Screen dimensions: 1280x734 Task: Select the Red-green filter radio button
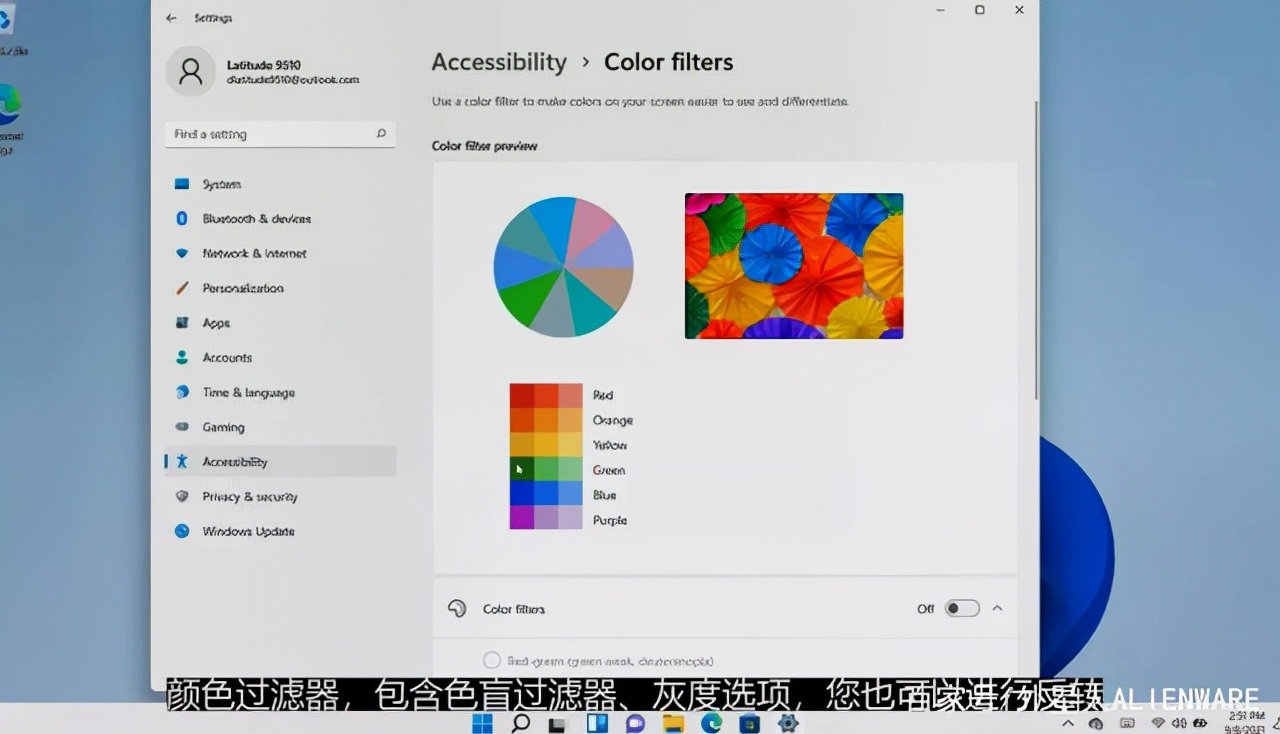pyautogui.click(x=491, y=660)
